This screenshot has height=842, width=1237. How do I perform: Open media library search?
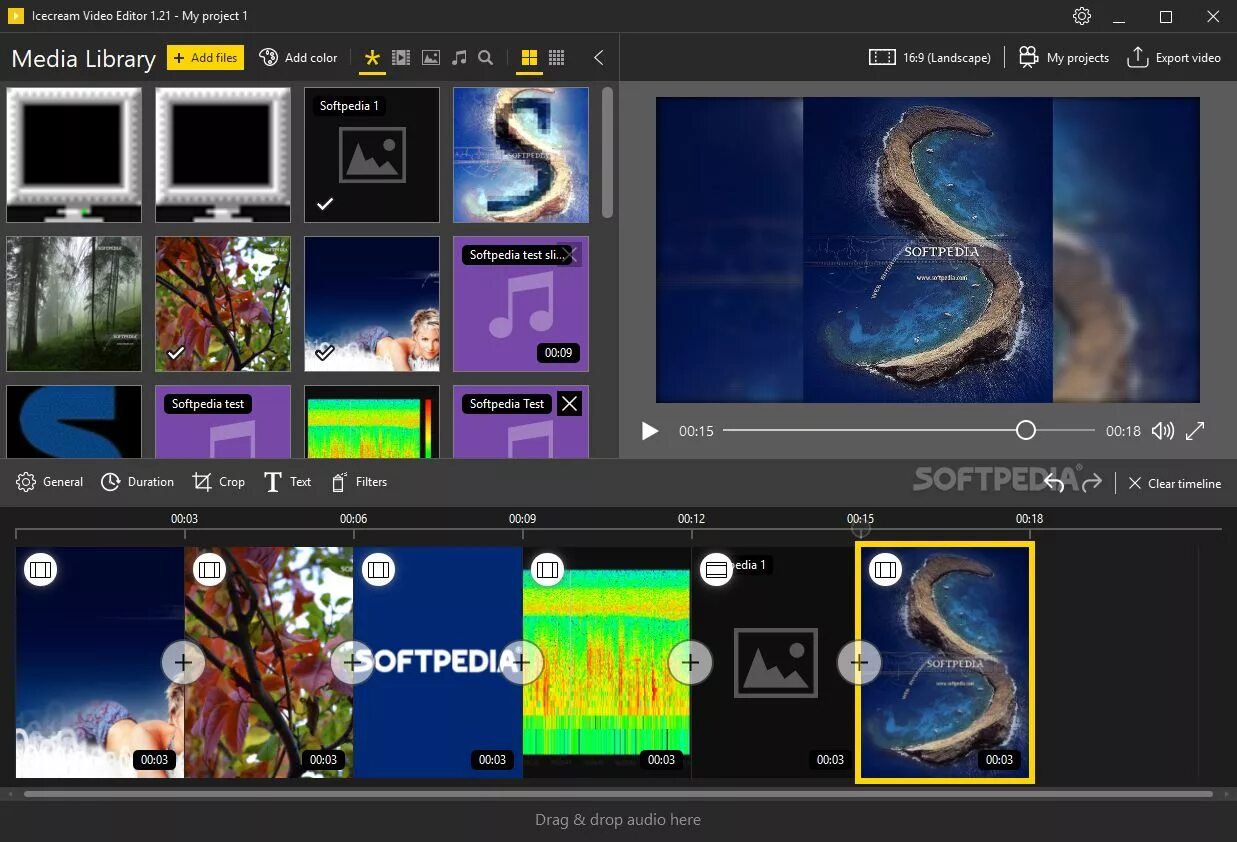point(486,58)
